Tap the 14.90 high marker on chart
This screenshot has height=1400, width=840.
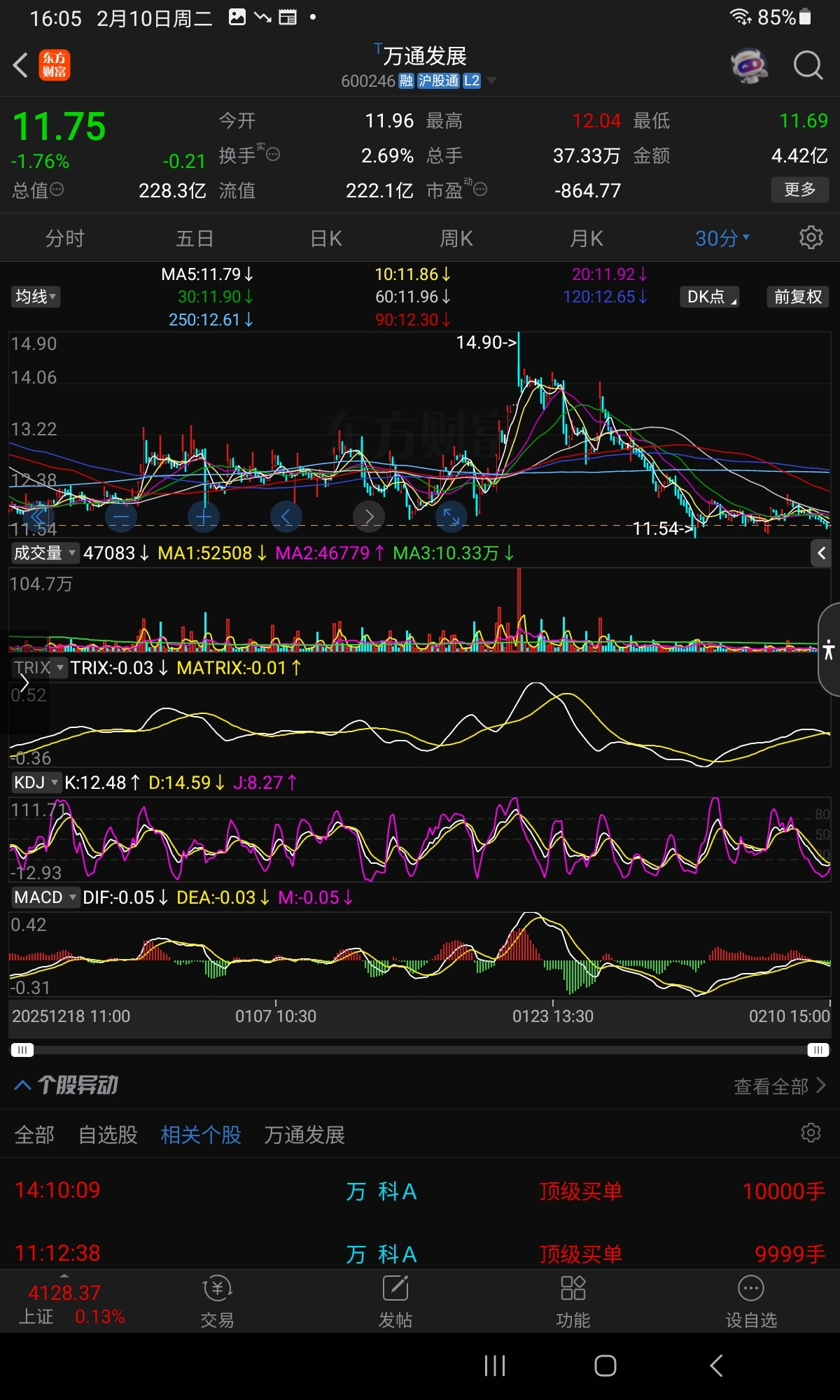[486, 342]
